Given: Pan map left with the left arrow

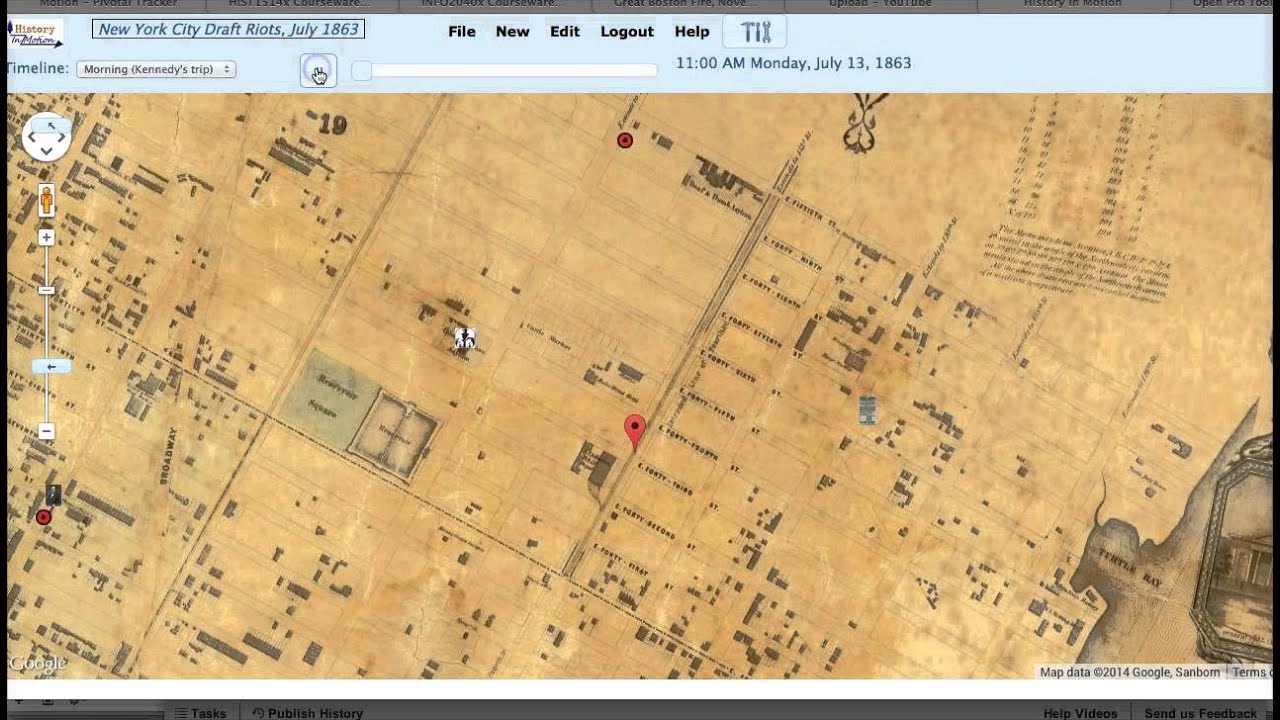Looking at the screenshot, I should pyautogui.click(x=30, y=137).
